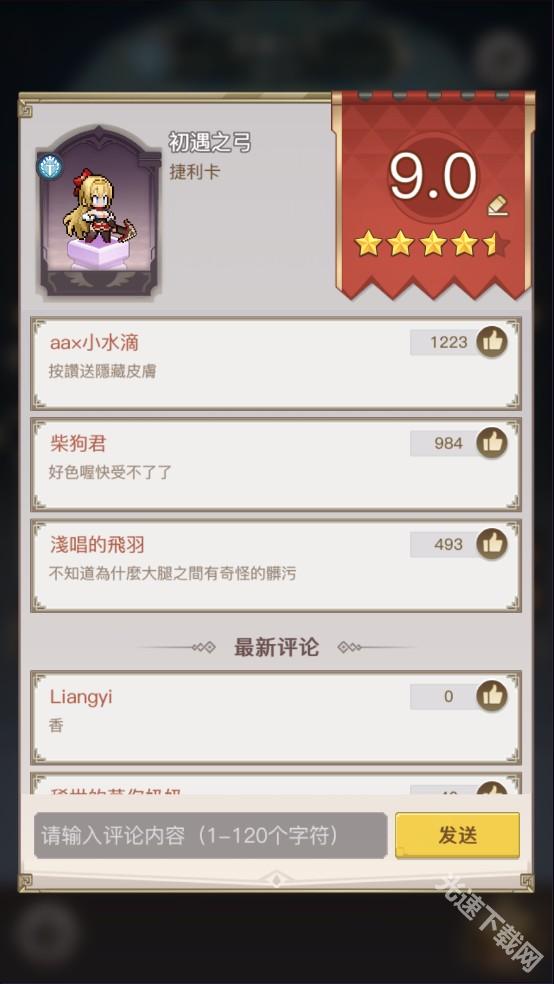Open username 柴狗君 profile

tap(78, 444)
